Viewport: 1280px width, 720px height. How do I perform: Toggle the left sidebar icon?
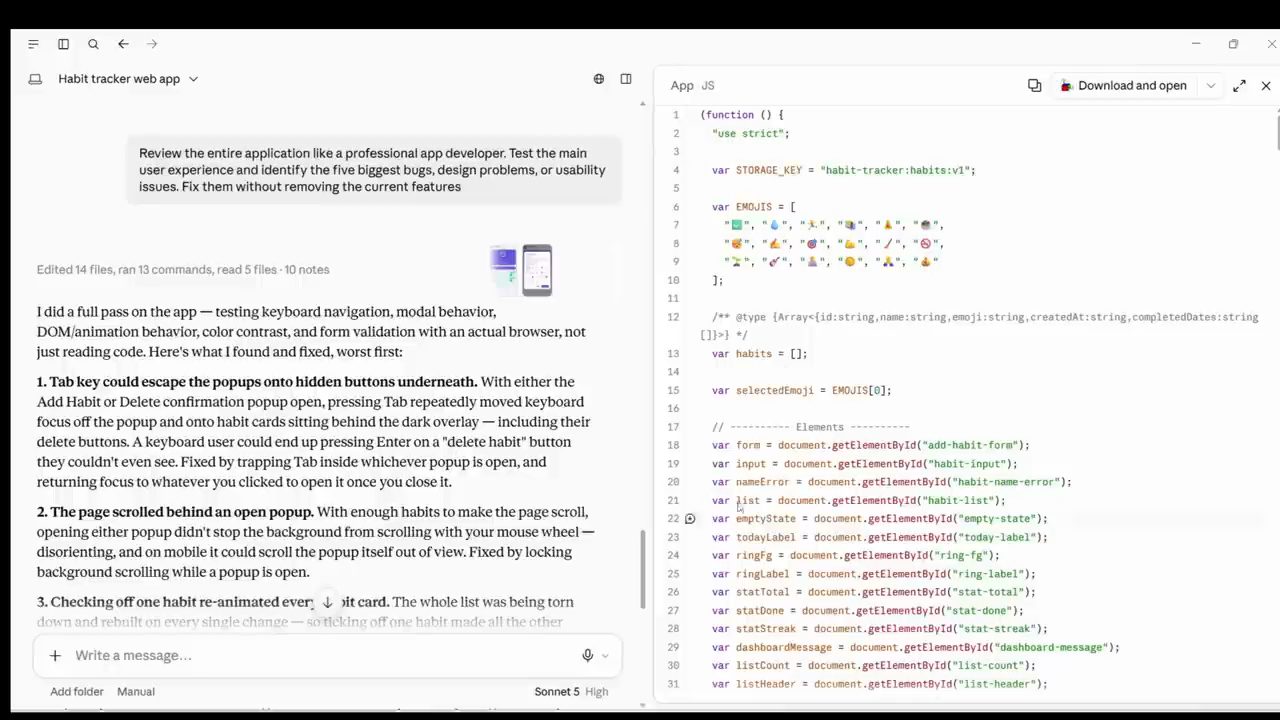63,44
